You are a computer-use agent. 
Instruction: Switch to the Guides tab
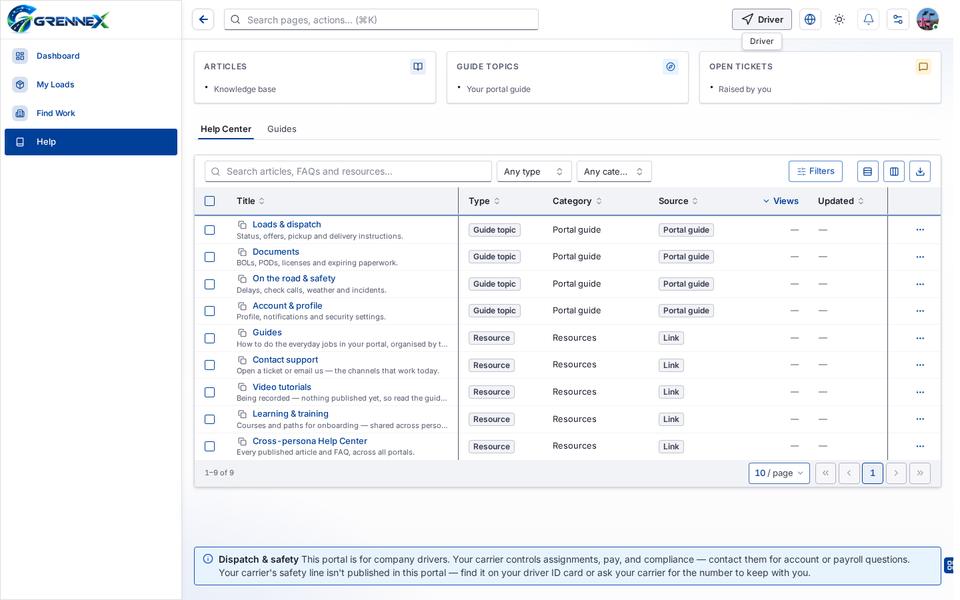coord(282,129)
